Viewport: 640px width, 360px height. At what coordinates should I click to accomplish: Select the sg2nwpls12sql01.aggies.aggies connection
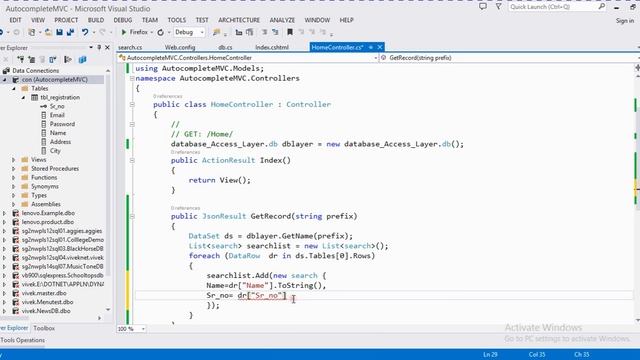(62, 231)
